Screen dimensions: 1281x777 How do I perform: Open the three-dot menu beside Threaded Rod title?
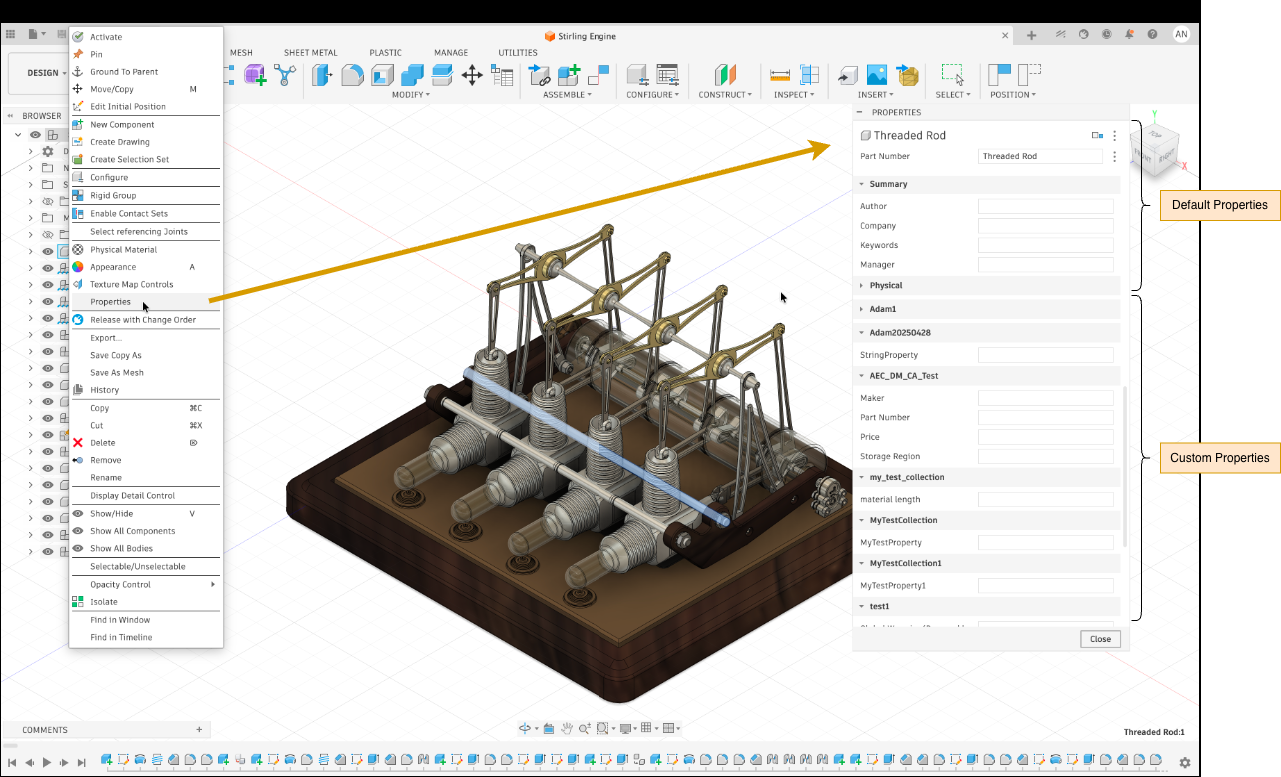[x=1115, y=135]
